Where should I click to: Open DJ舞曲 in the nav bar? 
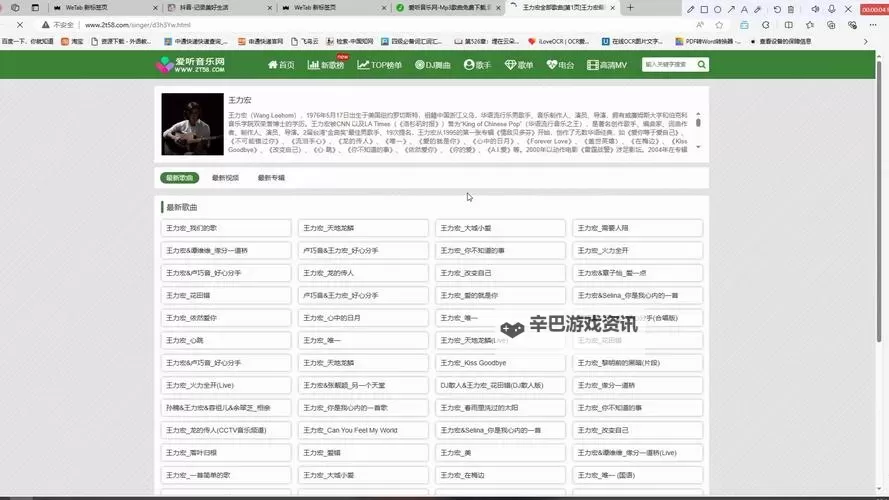pos(433,65)
